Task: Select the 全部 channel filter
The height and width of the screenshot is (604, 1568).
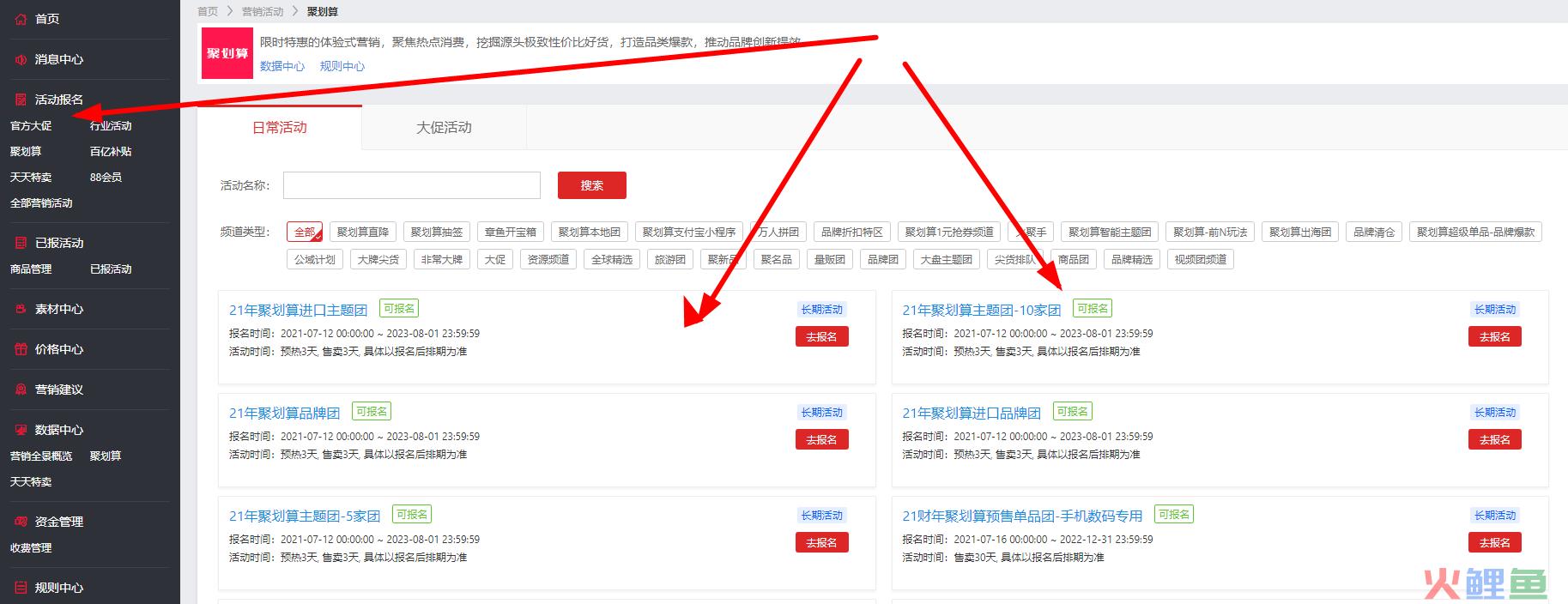Action: click(305, 232)
